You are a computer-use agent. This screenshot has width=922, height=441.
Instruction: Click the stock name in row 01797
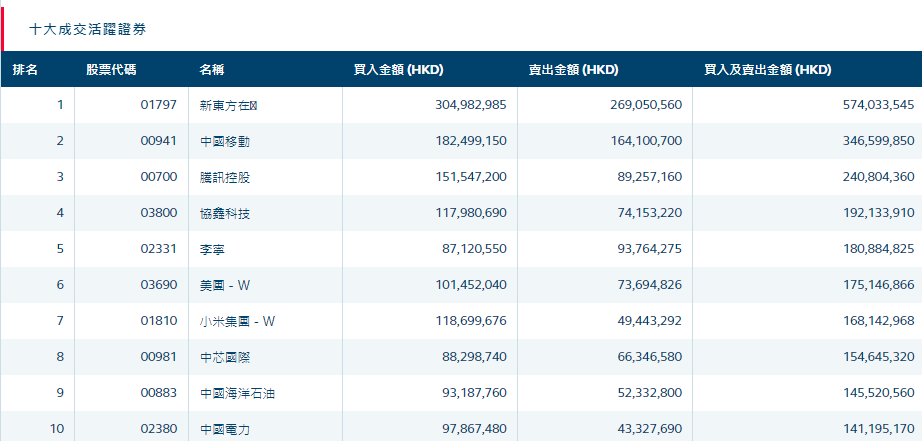(x=229, y=106)
